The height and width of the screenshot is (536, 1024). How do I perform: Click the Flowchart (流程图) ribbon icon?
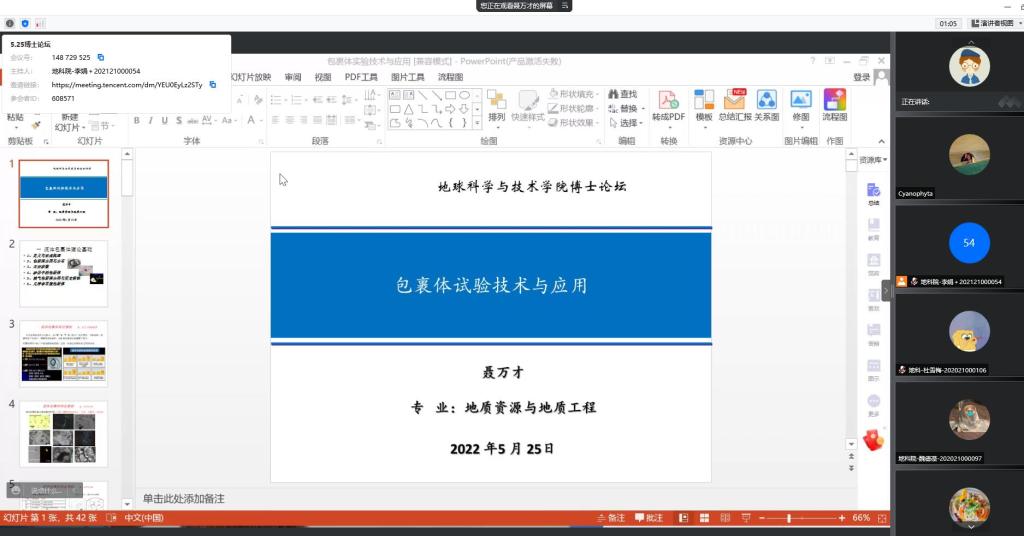click(x=834, y=102)
